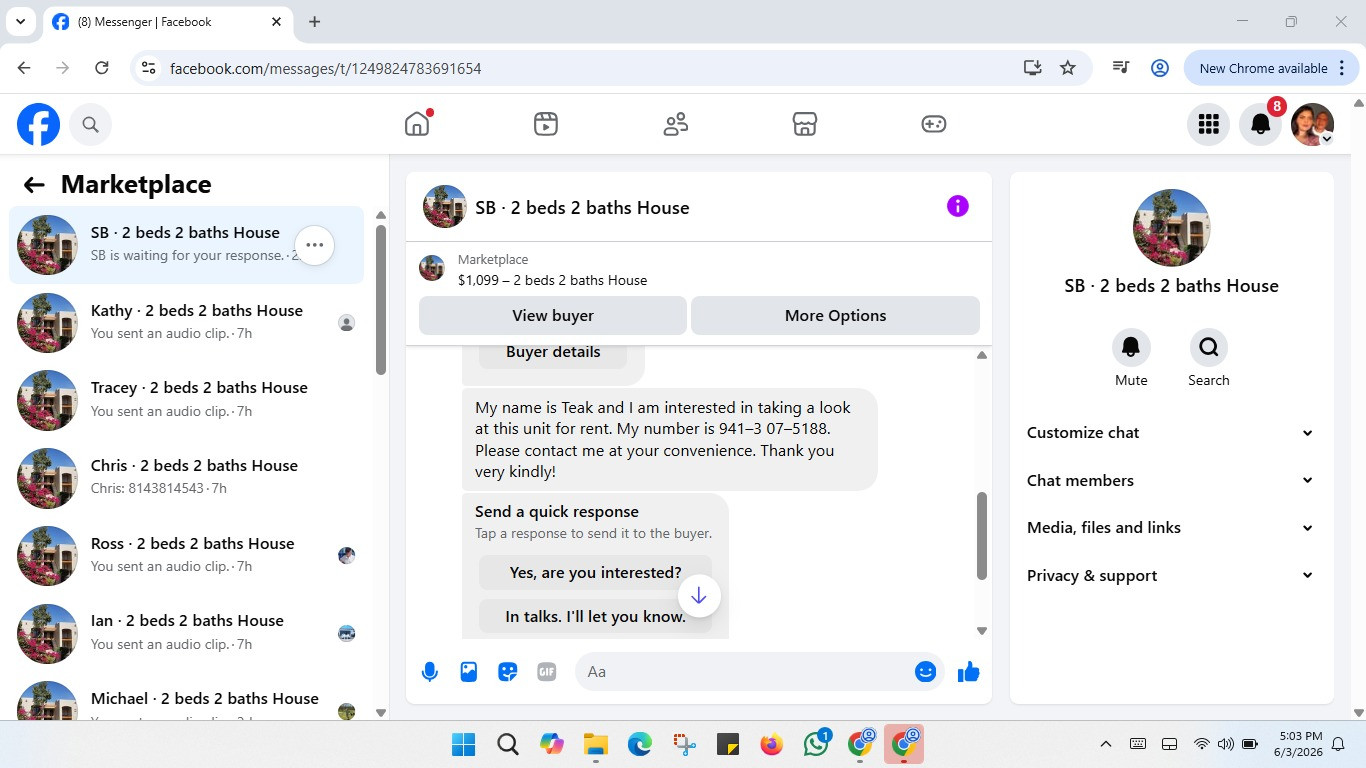Open the Windows Start menu
1366x768 pixels.
(464, 744)
